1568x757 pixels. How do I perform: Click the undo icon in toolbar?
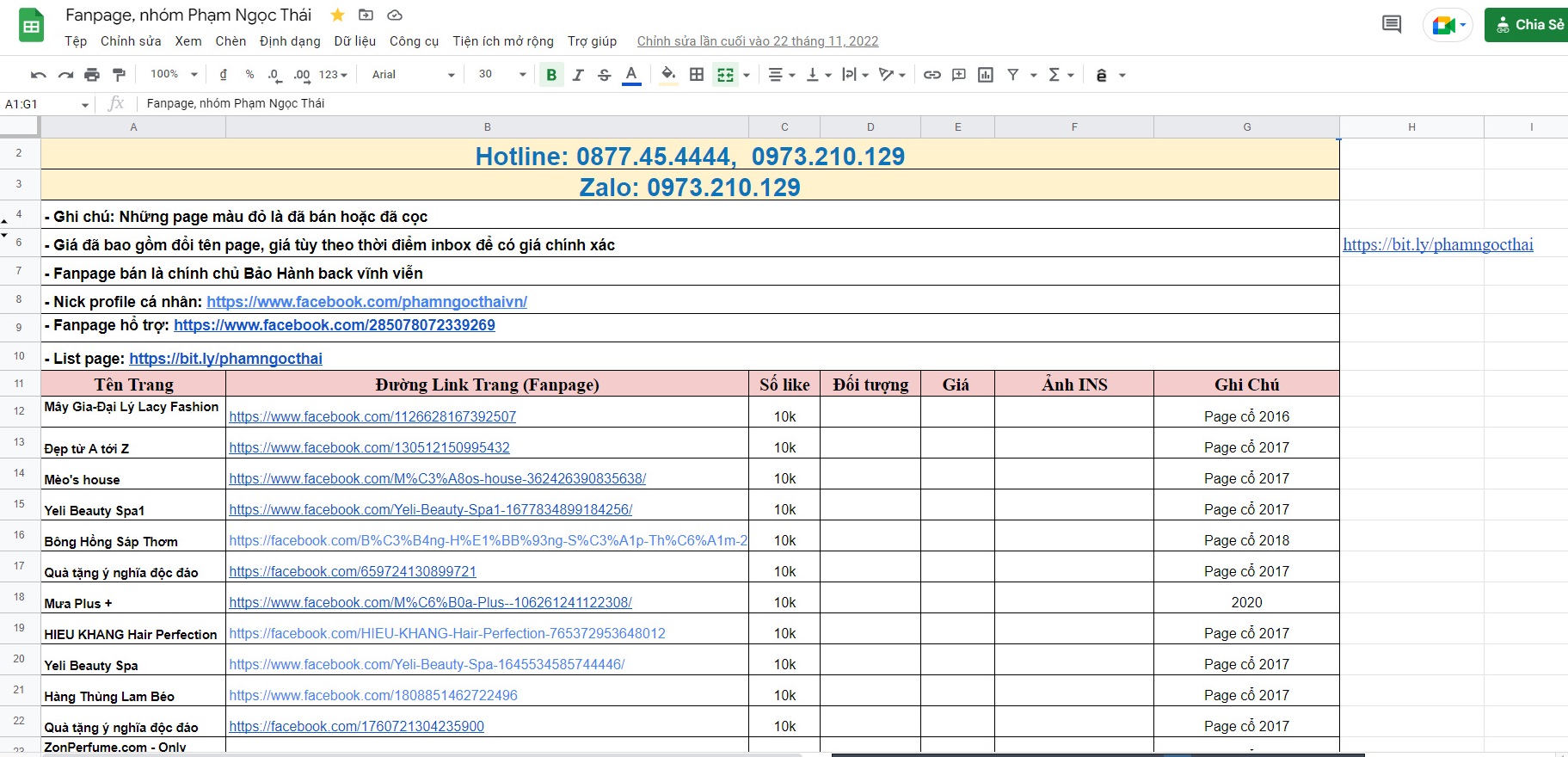coord(38,75)
